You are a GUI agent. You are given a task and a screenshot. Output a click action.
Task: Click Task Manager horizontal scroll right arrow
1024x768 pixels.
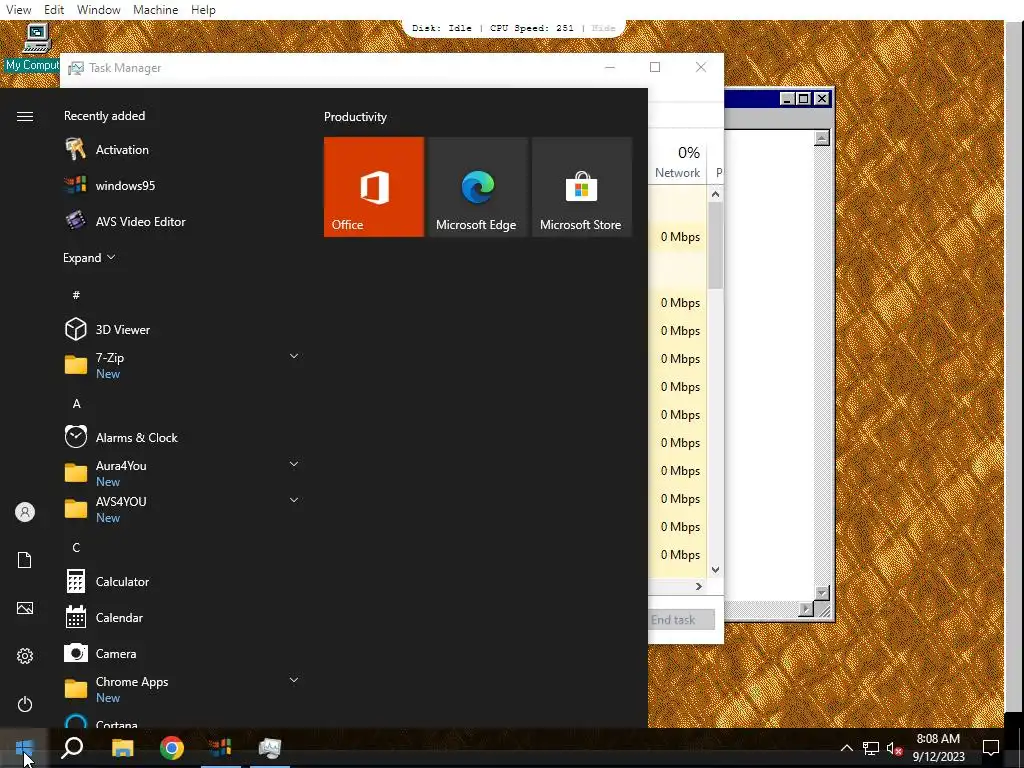pos(699,586)
